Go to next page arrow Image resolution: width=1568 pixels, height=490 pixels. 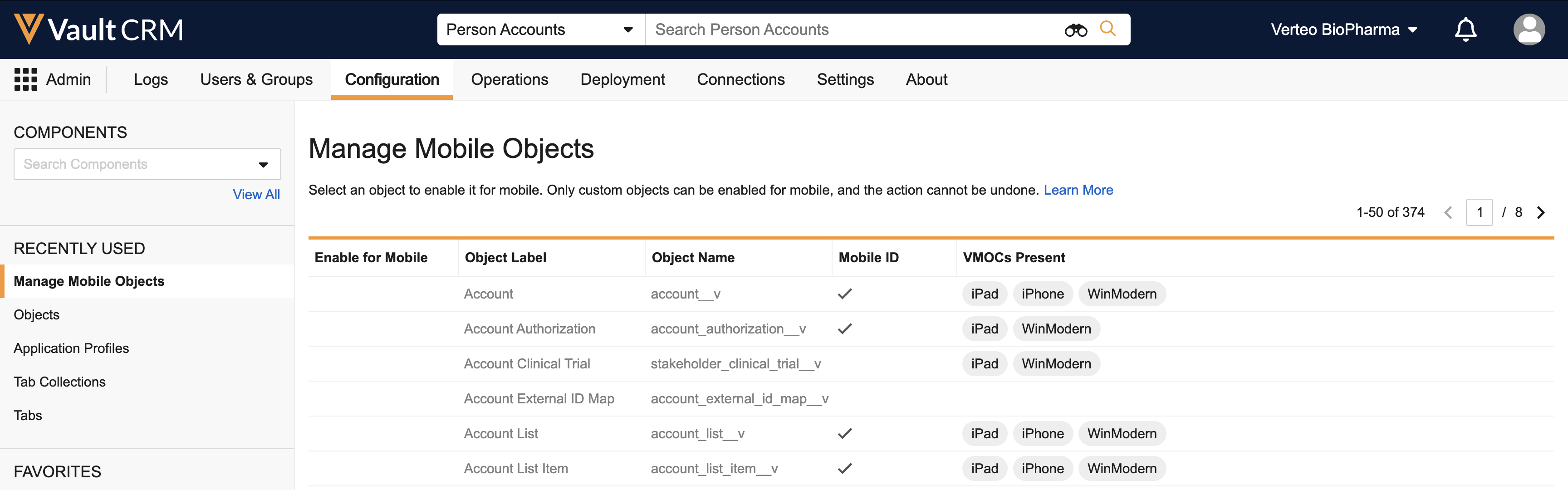click(x=1541, y=212)
